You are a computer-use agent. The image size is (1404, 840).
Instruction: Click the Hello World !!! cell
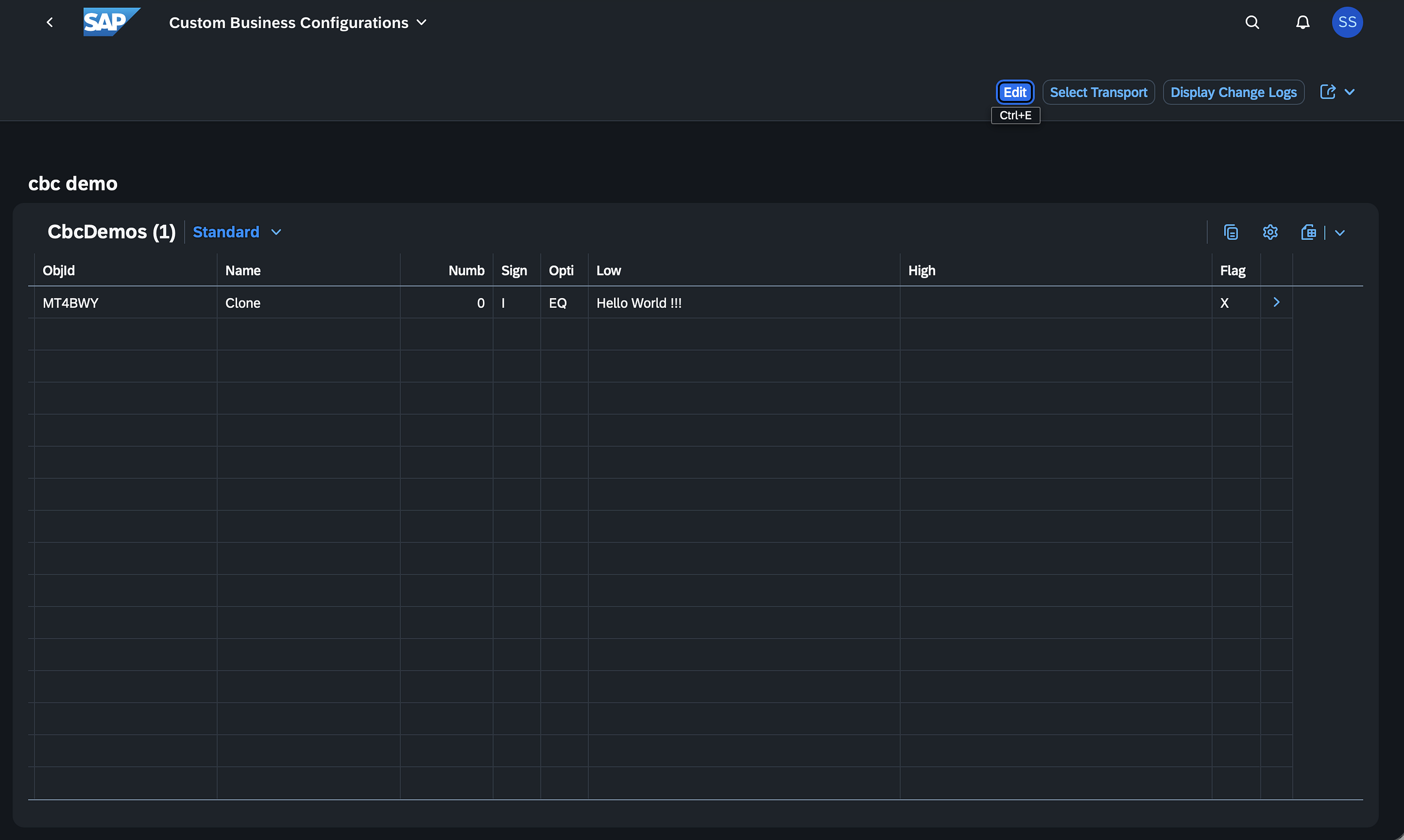pos(744,303)
